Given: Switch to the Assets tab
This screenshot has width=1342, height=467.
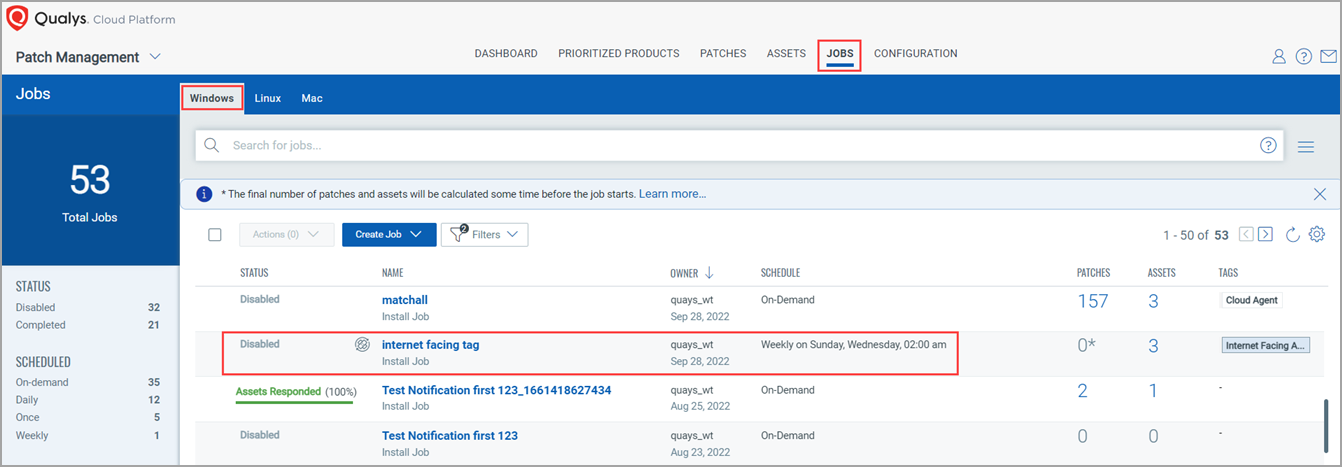Looking at the screenshot, I should click(x=786, y=54).
